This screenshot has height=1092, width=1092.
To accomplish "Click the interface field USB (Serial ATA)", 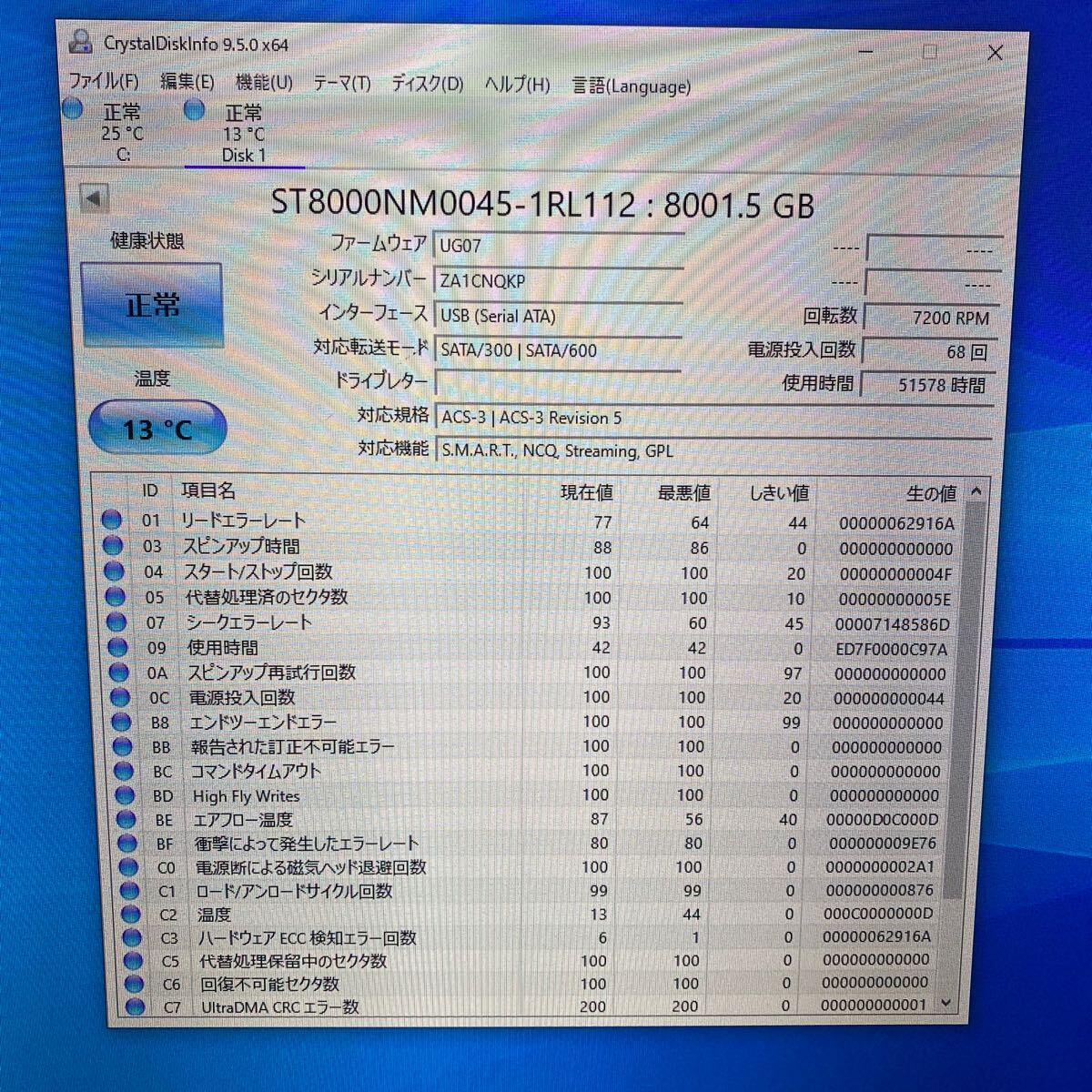I will pos(558,316).
